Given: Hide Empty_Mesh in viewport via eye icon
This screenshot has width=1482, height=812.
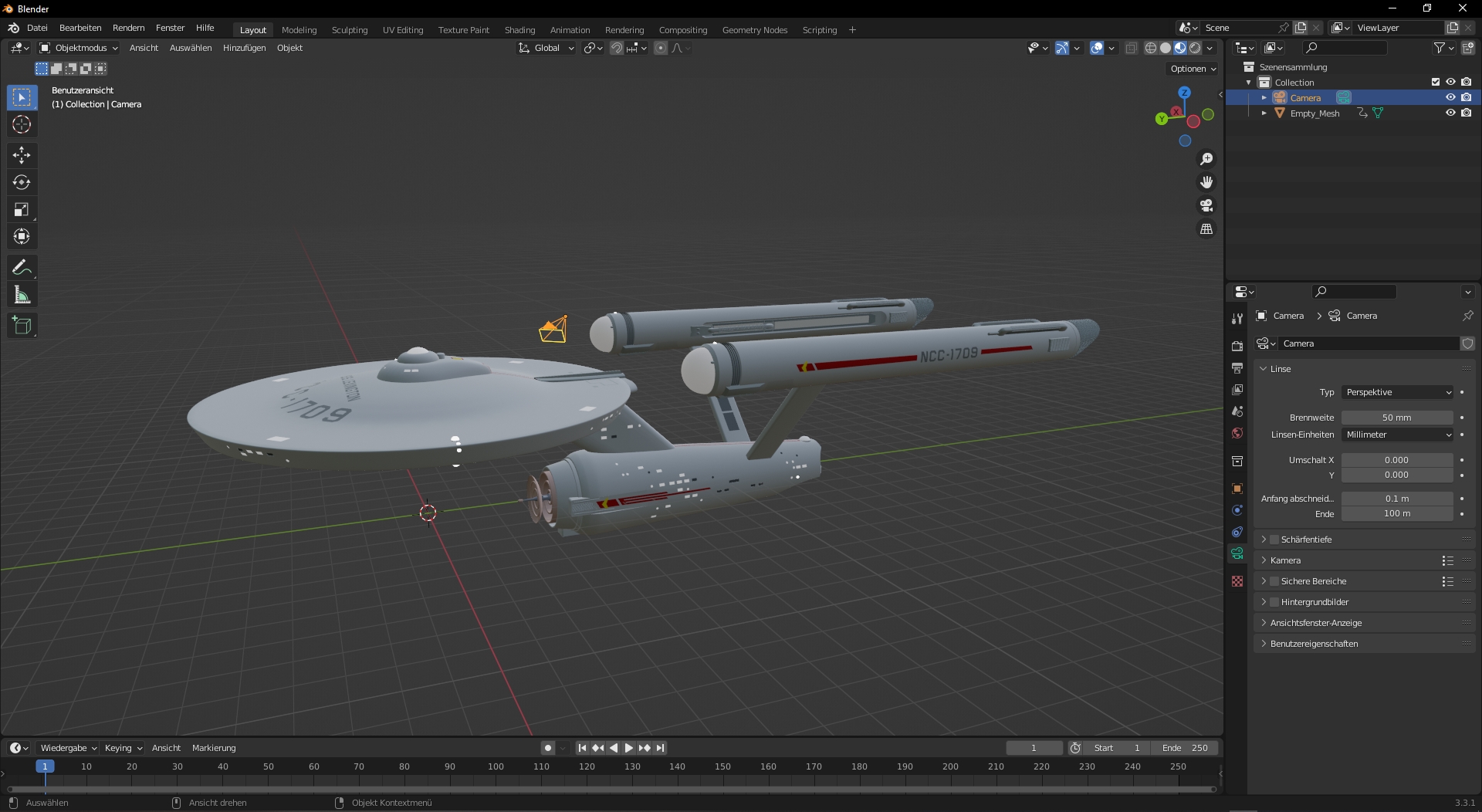Looking at the screenshot, I should pyautogui.click(x=1450, y=113).
